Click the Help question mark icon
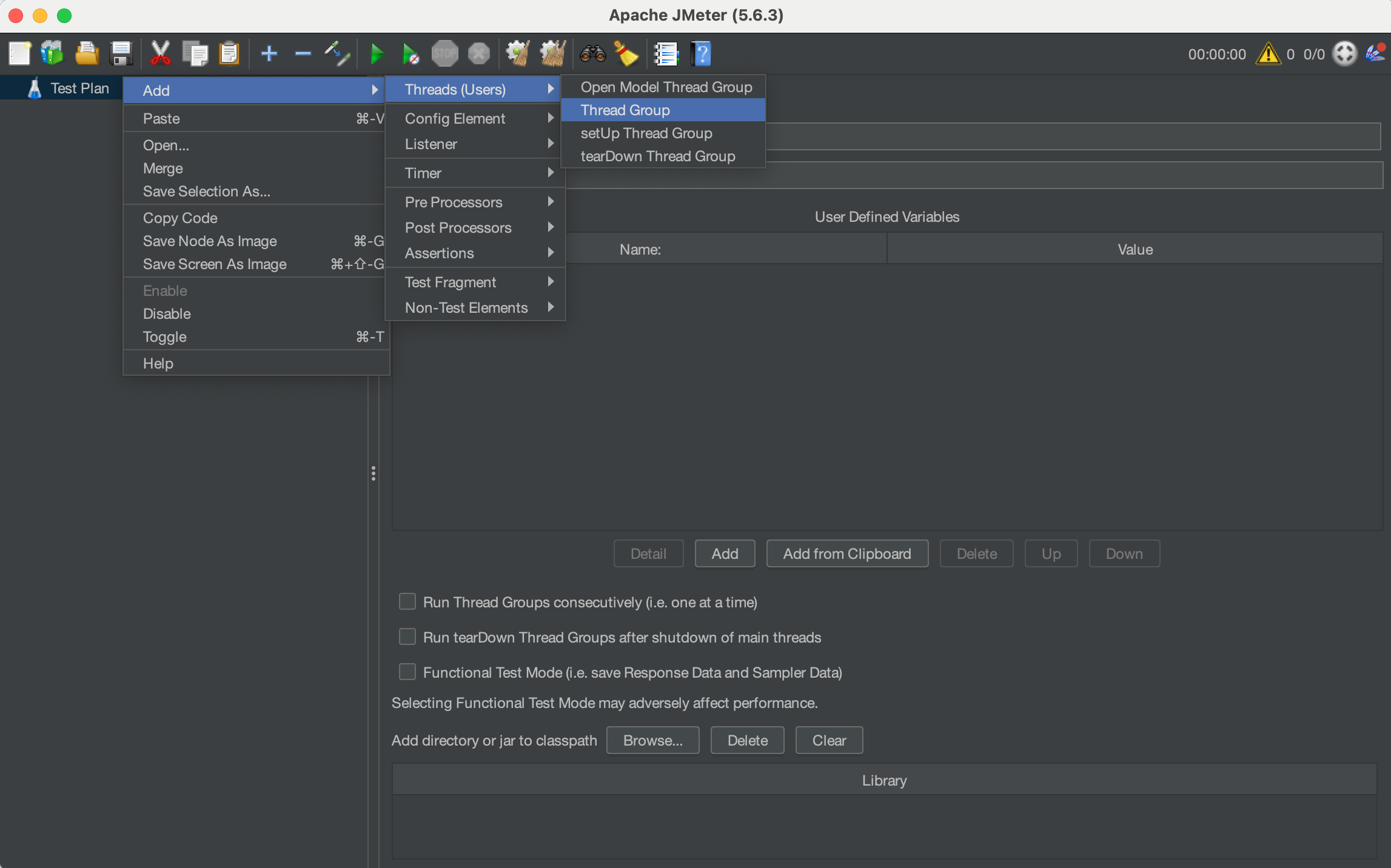Screen dimensions: 1391x868 701,54
